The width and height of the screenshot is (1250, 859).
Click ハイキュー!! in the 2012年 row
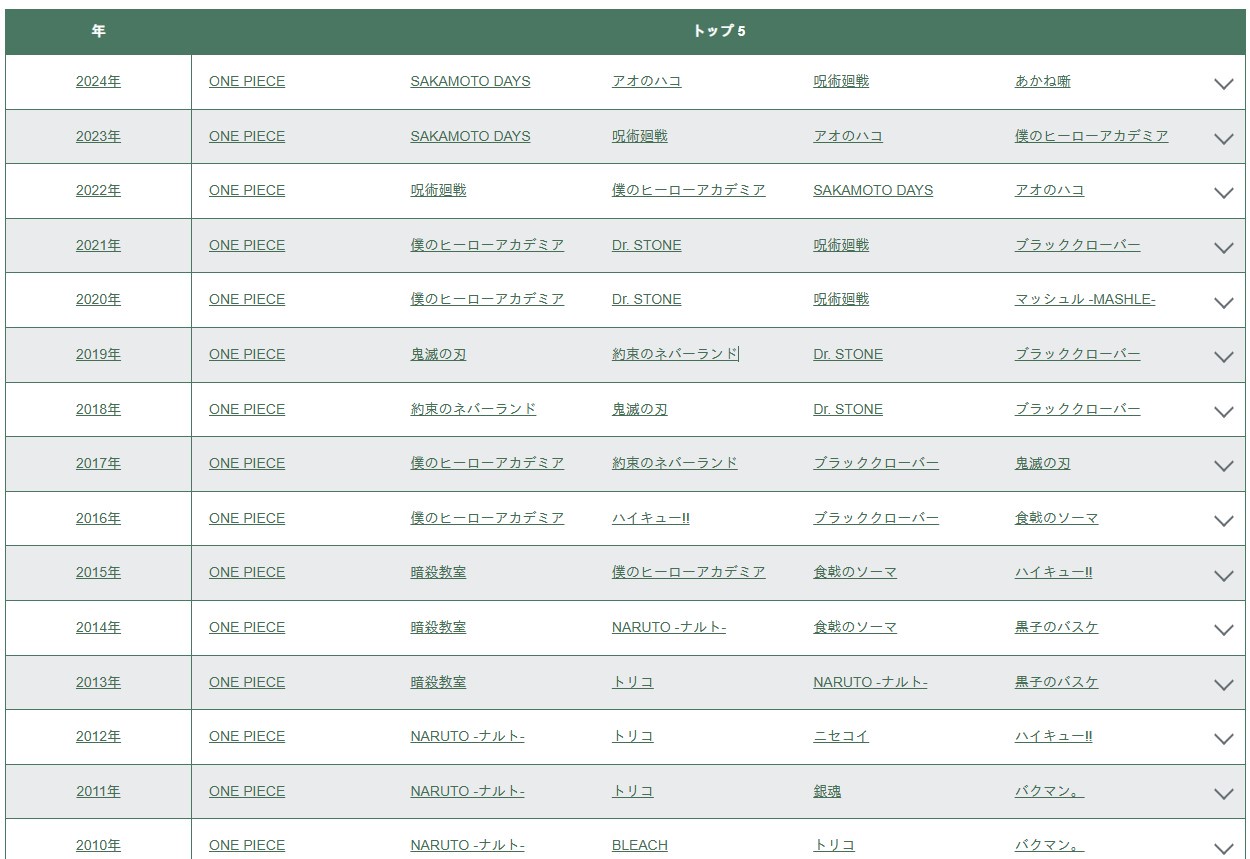[x=1054, y=736]
